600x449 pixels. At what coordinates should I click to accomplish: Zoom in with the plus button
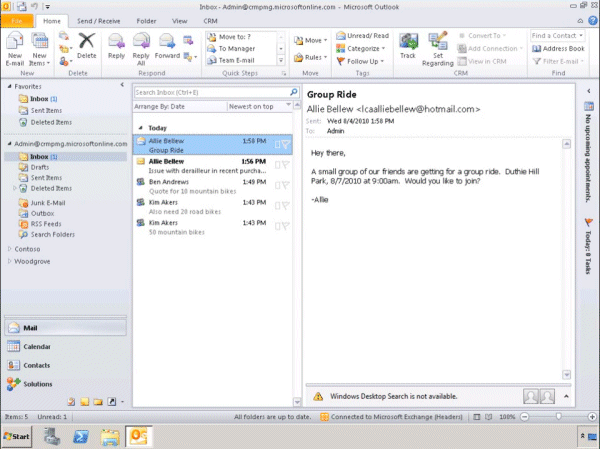[x=592, y=417]
